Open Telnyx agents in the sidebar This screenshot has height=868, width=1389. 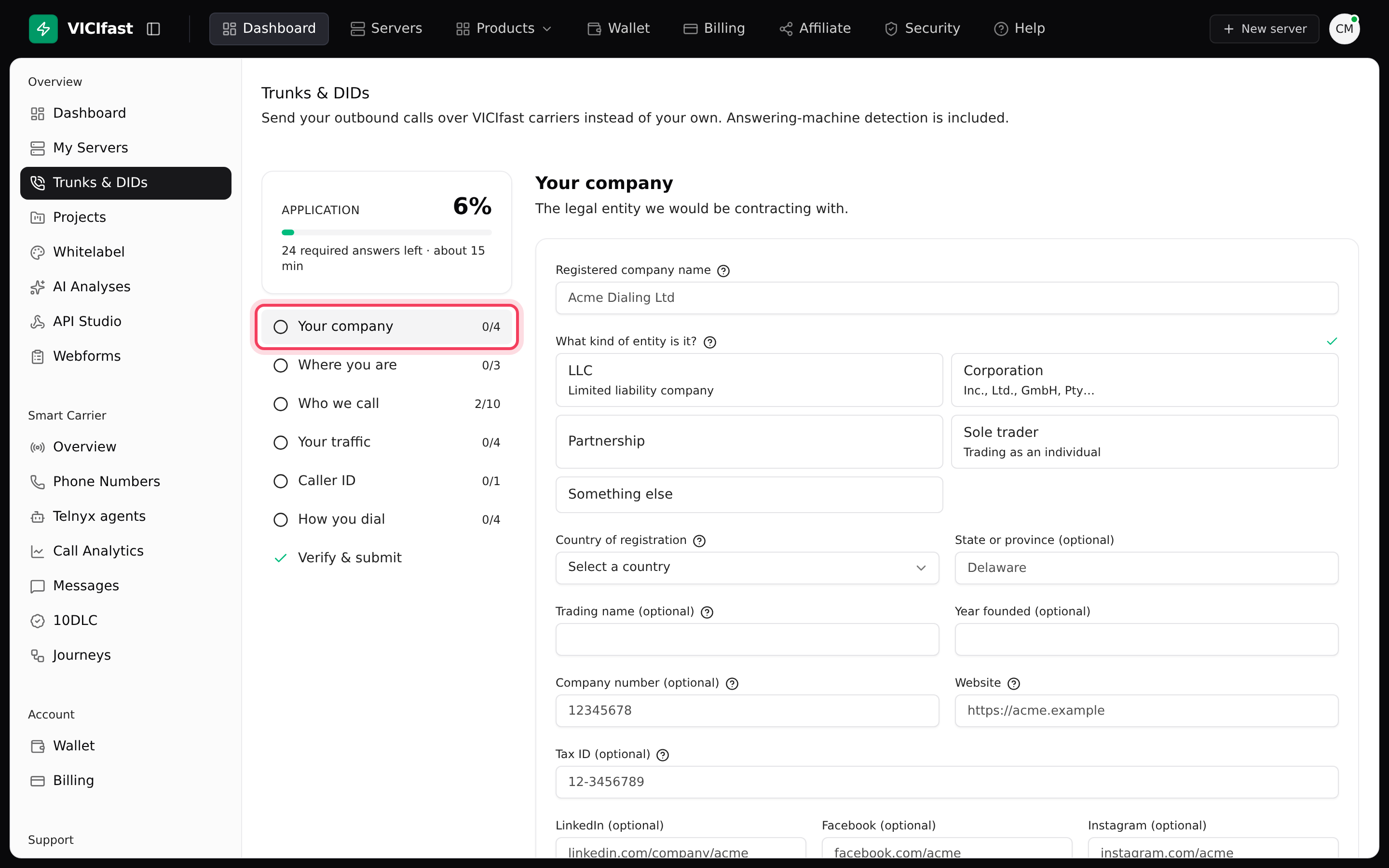click(x=126, y=516)
